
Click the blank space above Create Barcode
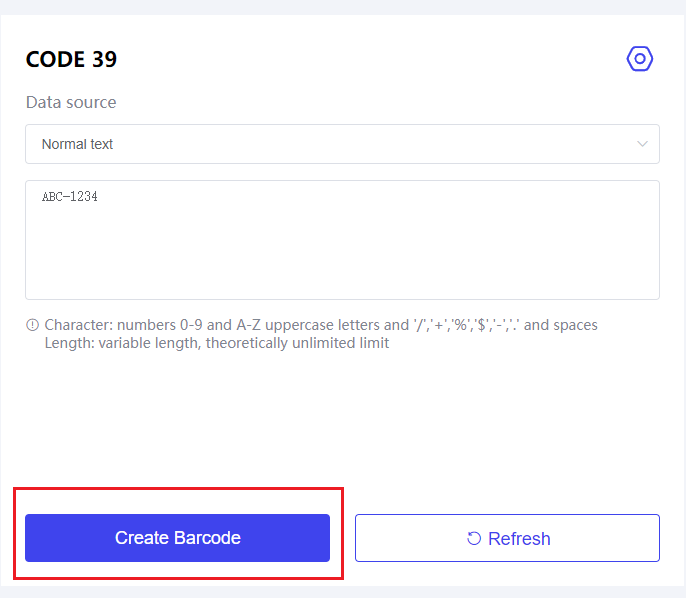(177, 430)
